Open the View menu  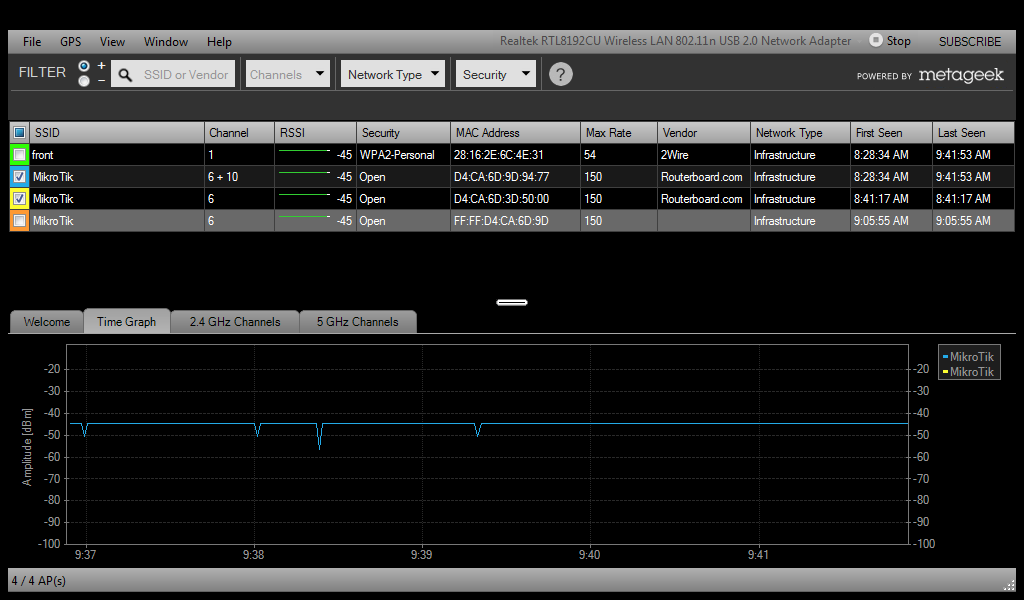pos(112,41)
